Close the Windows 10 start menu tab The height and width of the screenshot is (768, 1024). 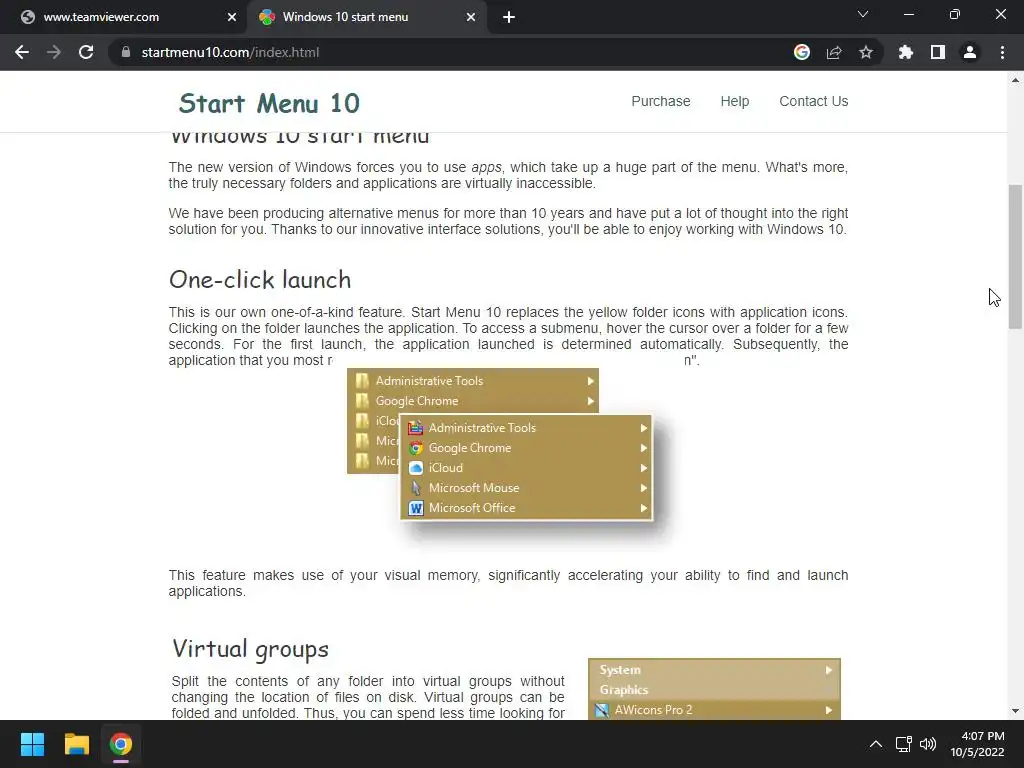[x=471, y=18]
